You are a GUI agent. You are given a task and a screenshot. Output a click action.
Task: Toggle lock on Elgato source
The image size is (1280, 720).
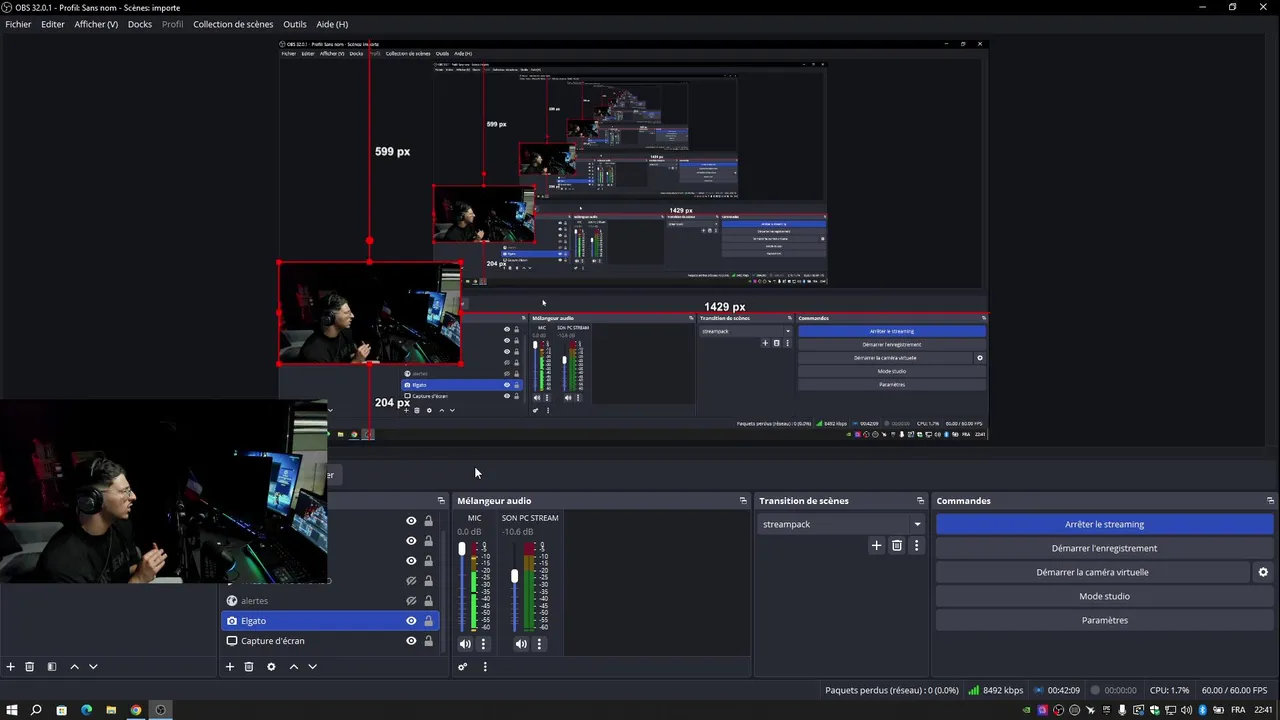(x=428, y=621)
